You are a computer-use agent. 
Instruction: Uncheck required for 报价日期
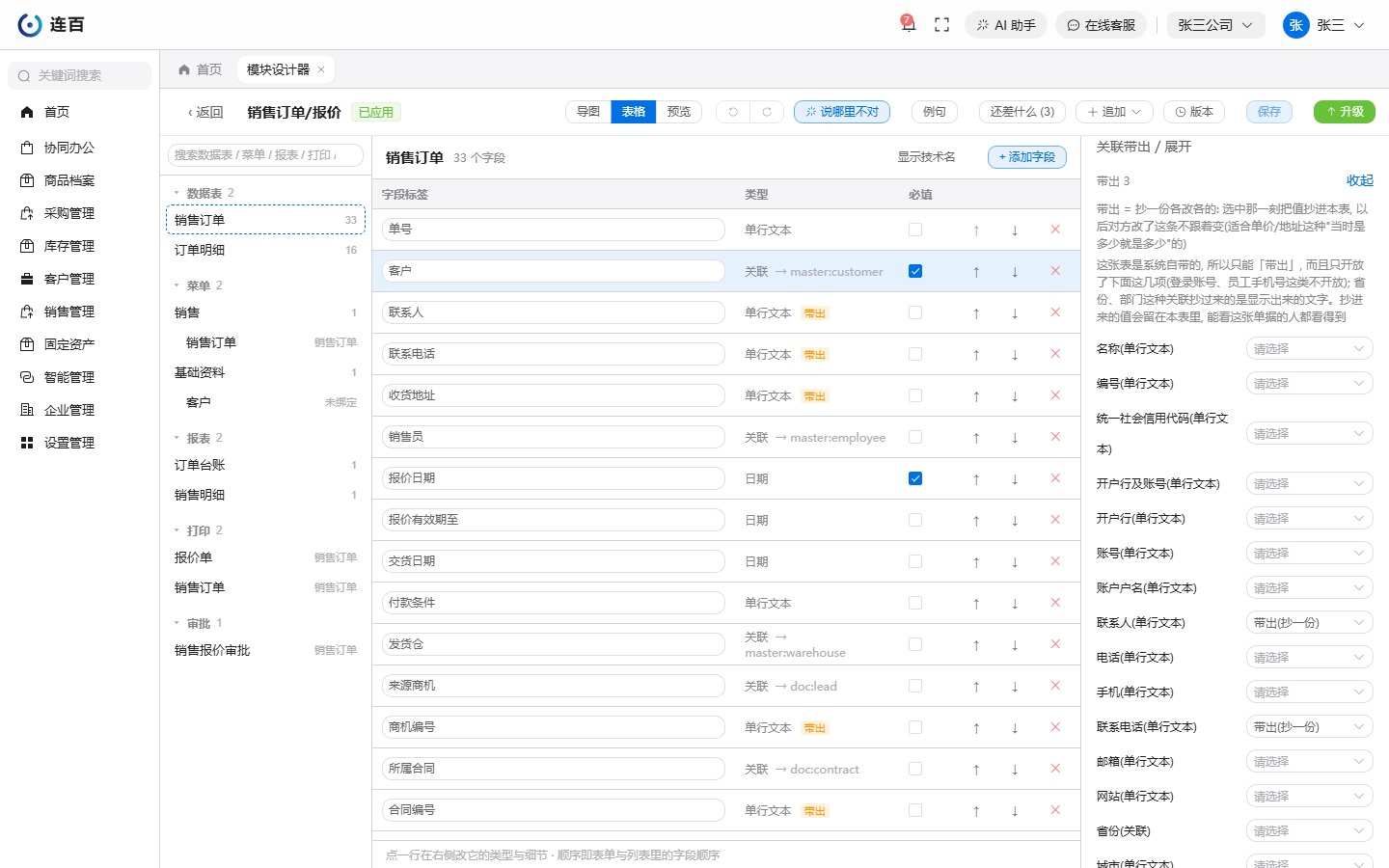coord(915,478)
